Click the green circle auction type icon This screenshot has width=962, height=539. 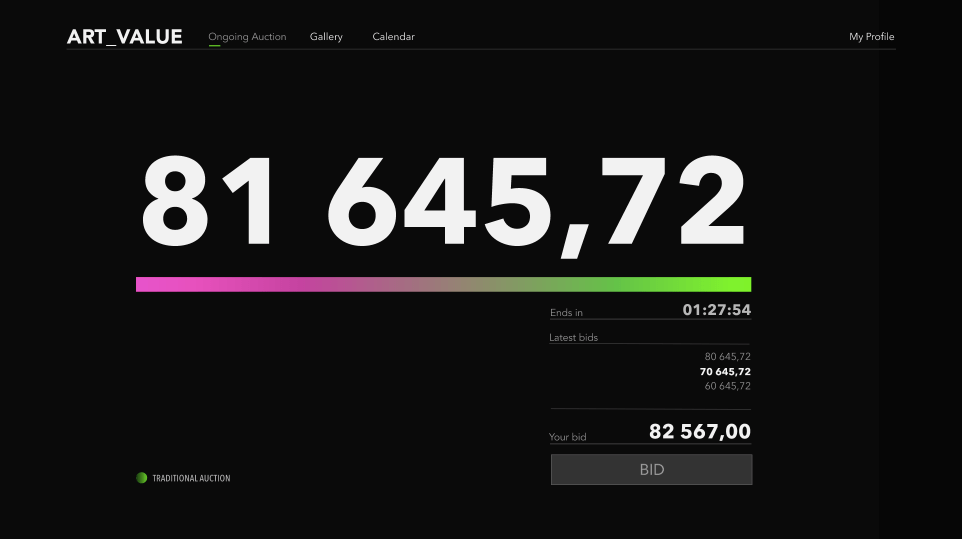pos(142,478)
